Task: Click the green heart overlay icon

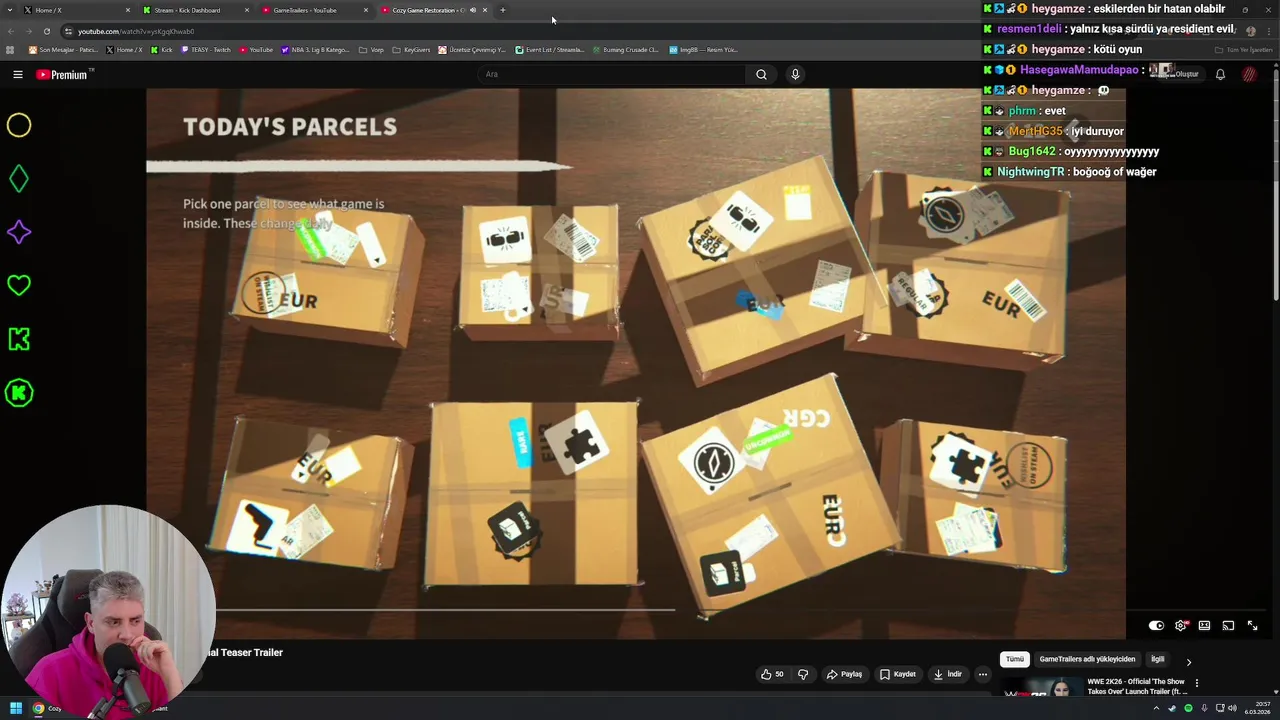Action: 19,286
